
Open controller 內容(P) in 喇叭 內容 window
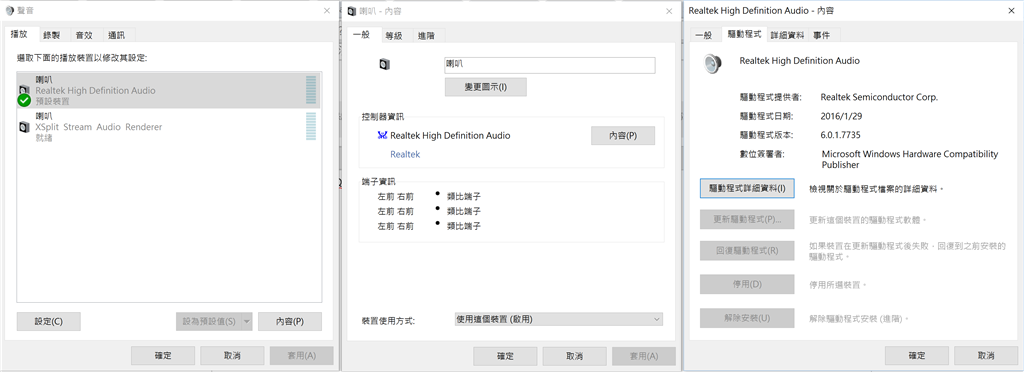(623, 136)
